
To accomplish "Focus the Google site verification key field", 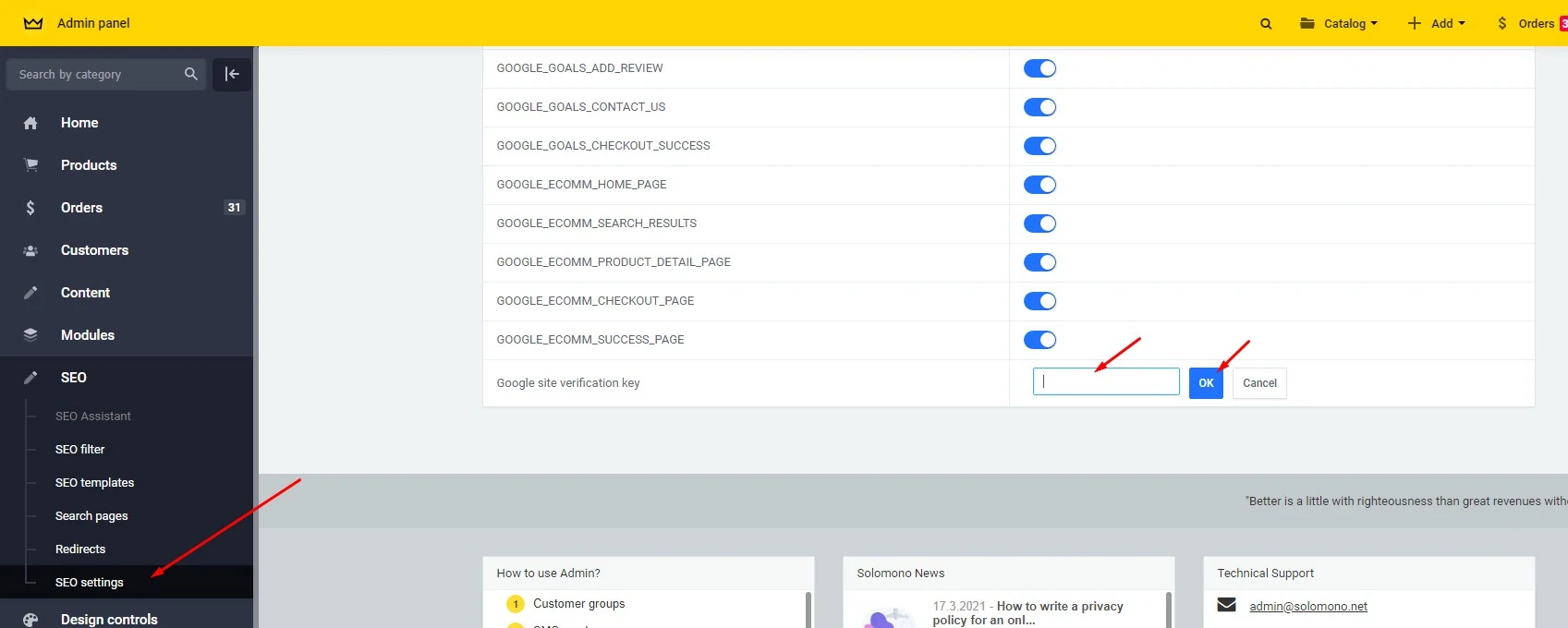I will 1106,382.
